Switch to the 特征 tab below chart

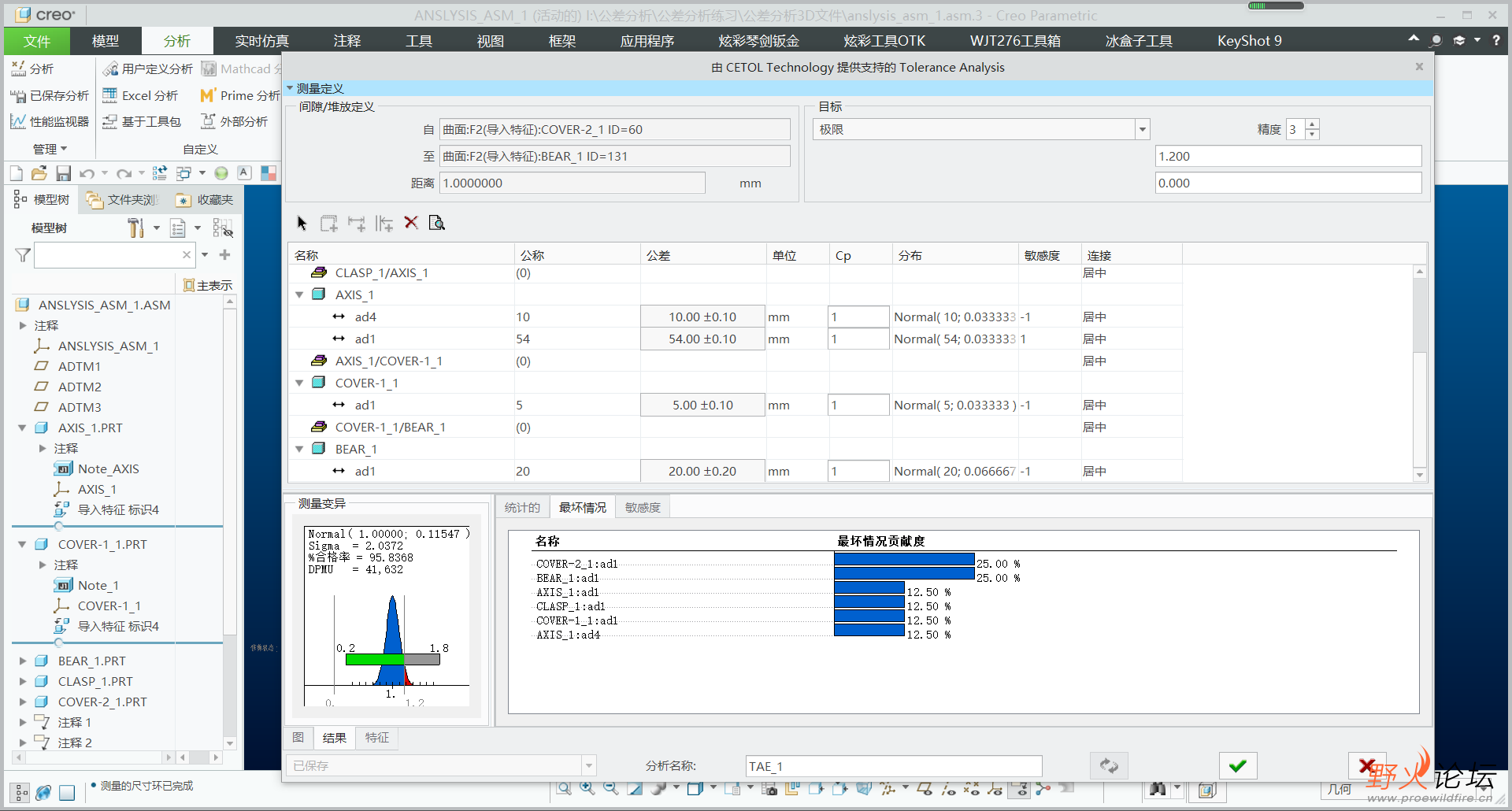pyautogui.click(x=377, y=738)
